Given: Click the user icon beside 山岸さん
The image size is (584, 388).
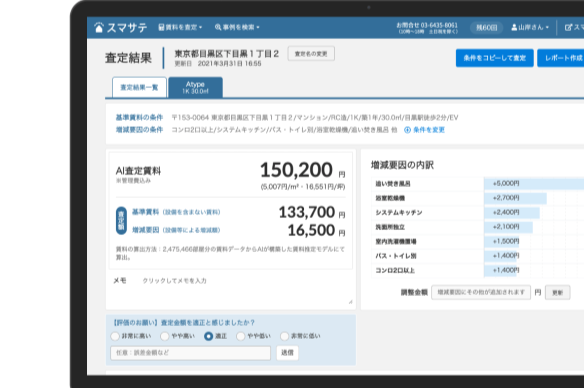Looking at the screenshot, I should tap(514, 27).
